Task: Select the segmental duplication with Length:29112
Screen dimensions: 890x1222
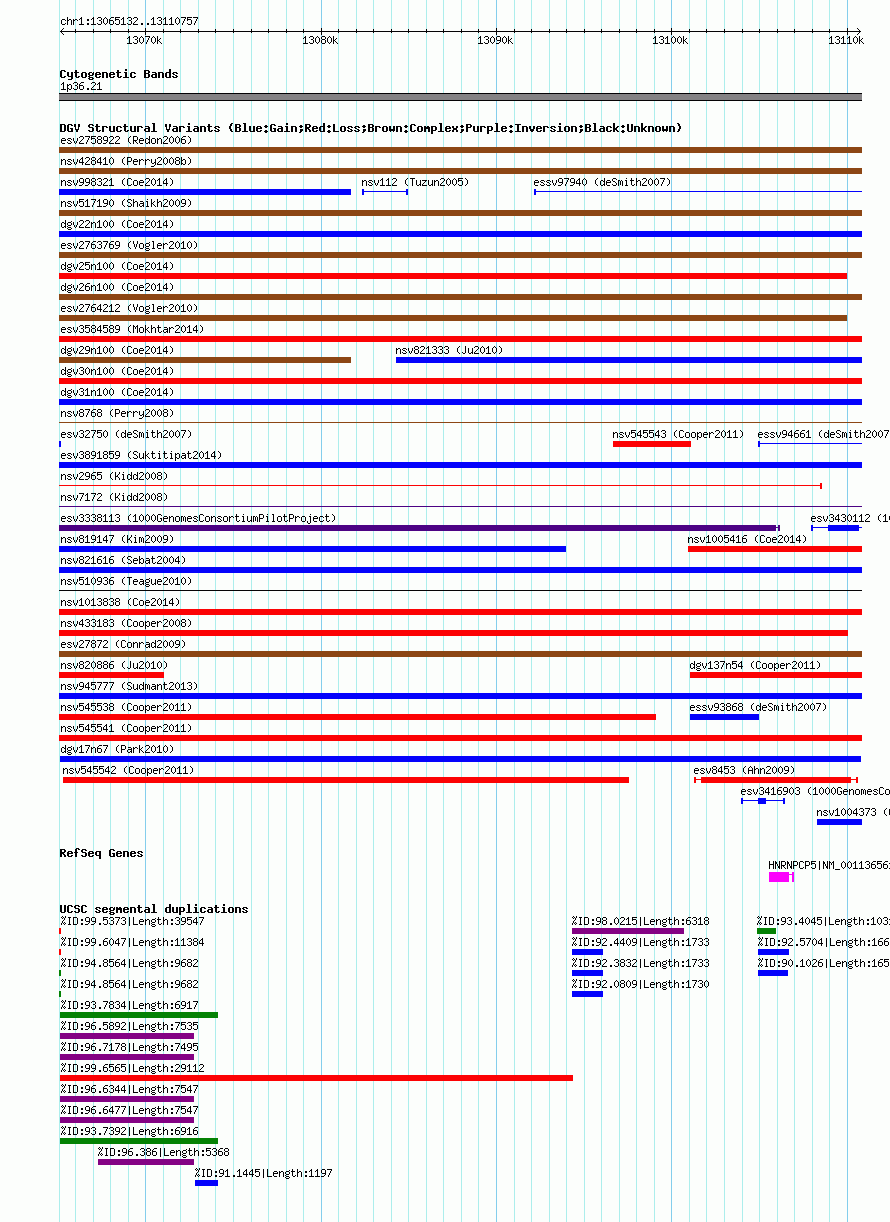Action: (316, 1078)
